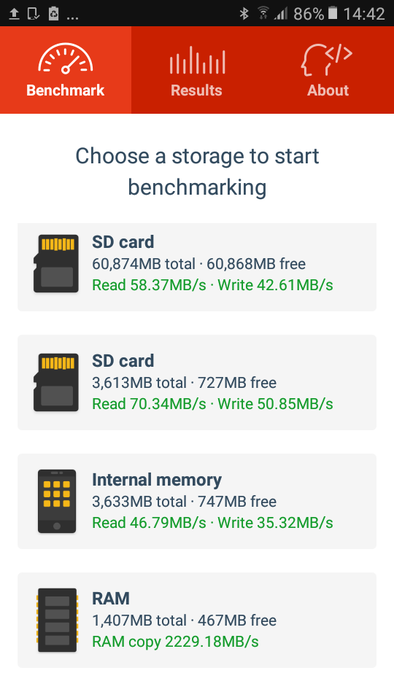This screenshot has width=394, height=700.
Task: Tap the Wi-Fi signal status icon
Action: 263,13
